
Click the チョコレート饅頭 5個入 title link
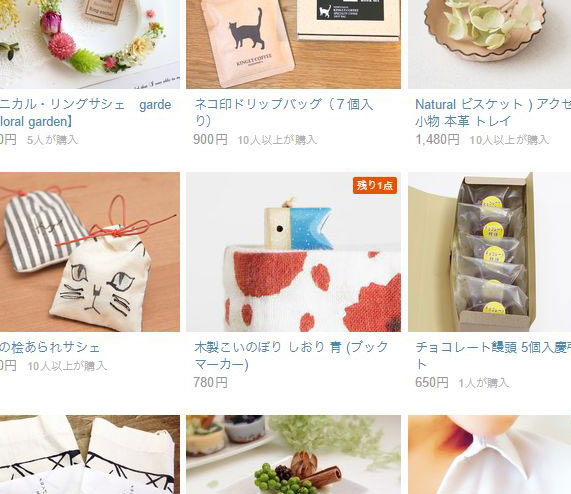click(493, 356)
